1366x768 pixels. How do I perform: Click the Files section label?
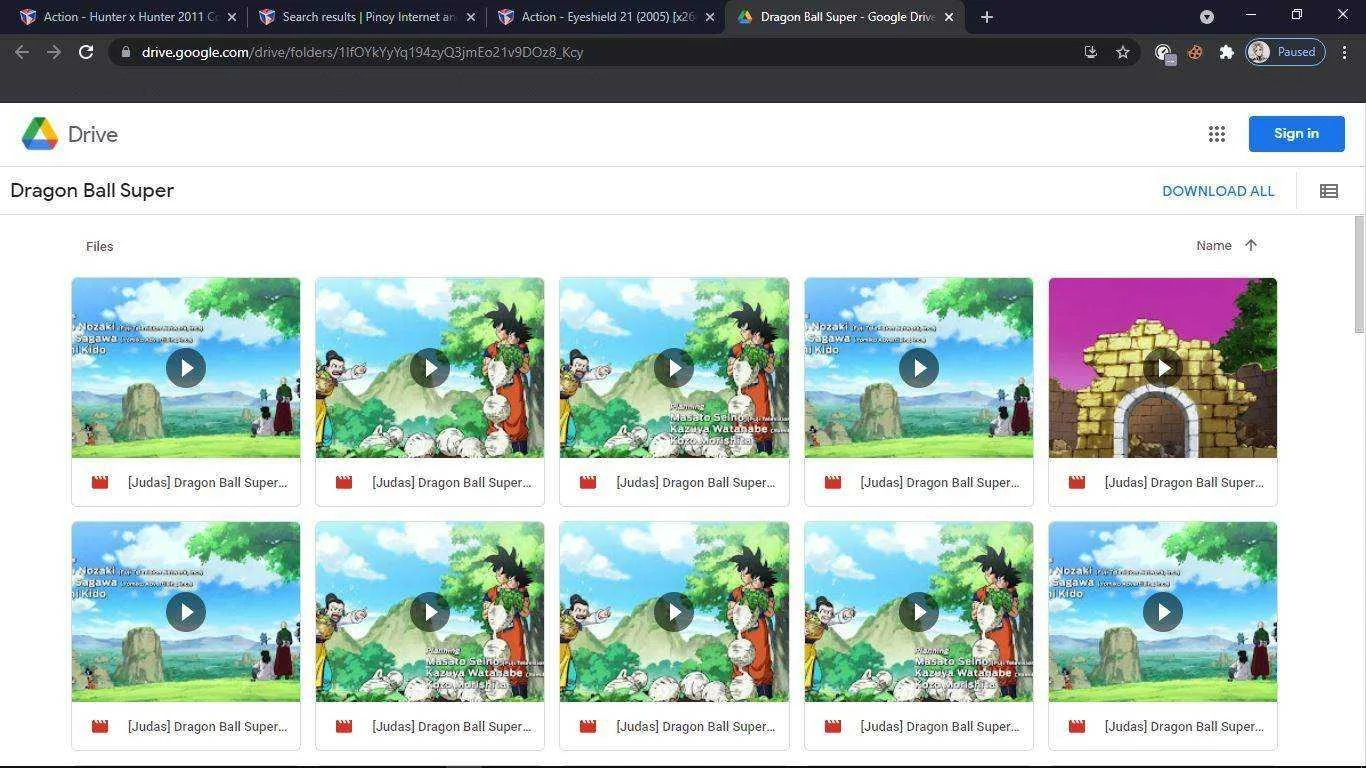click(99, 246)
